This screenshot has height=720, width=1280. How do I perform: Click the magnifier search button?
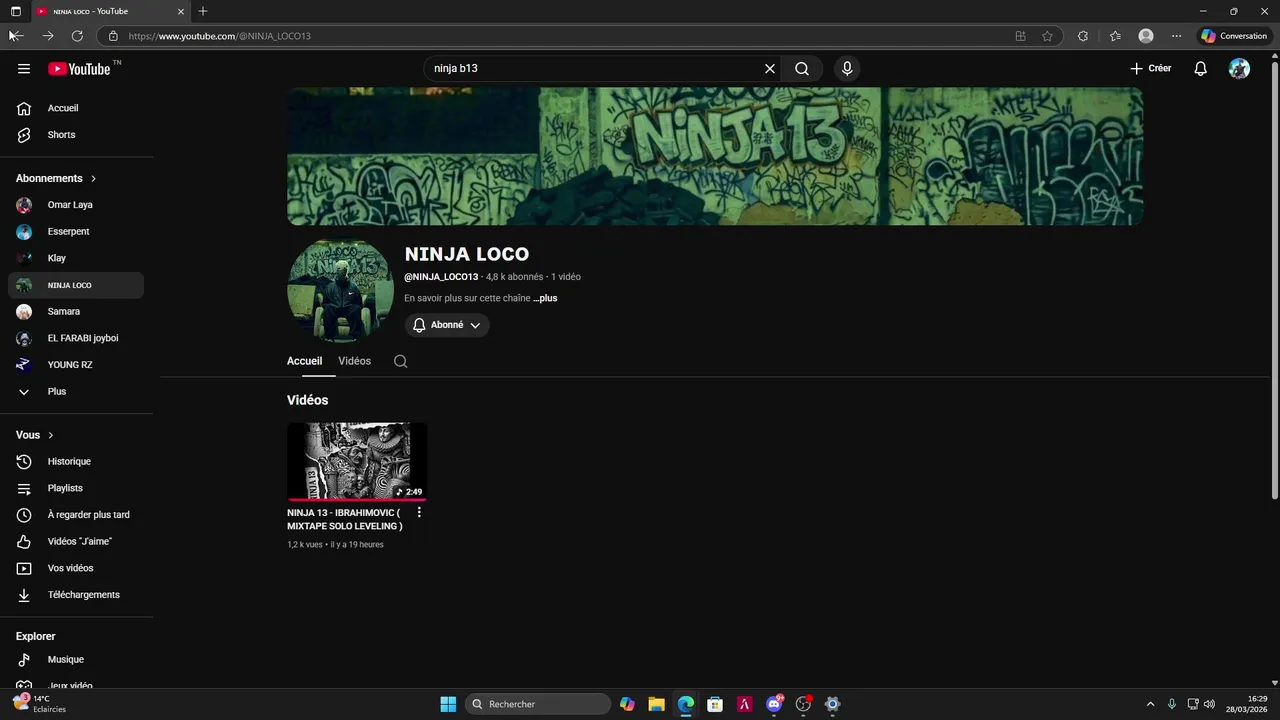[802, 69]
